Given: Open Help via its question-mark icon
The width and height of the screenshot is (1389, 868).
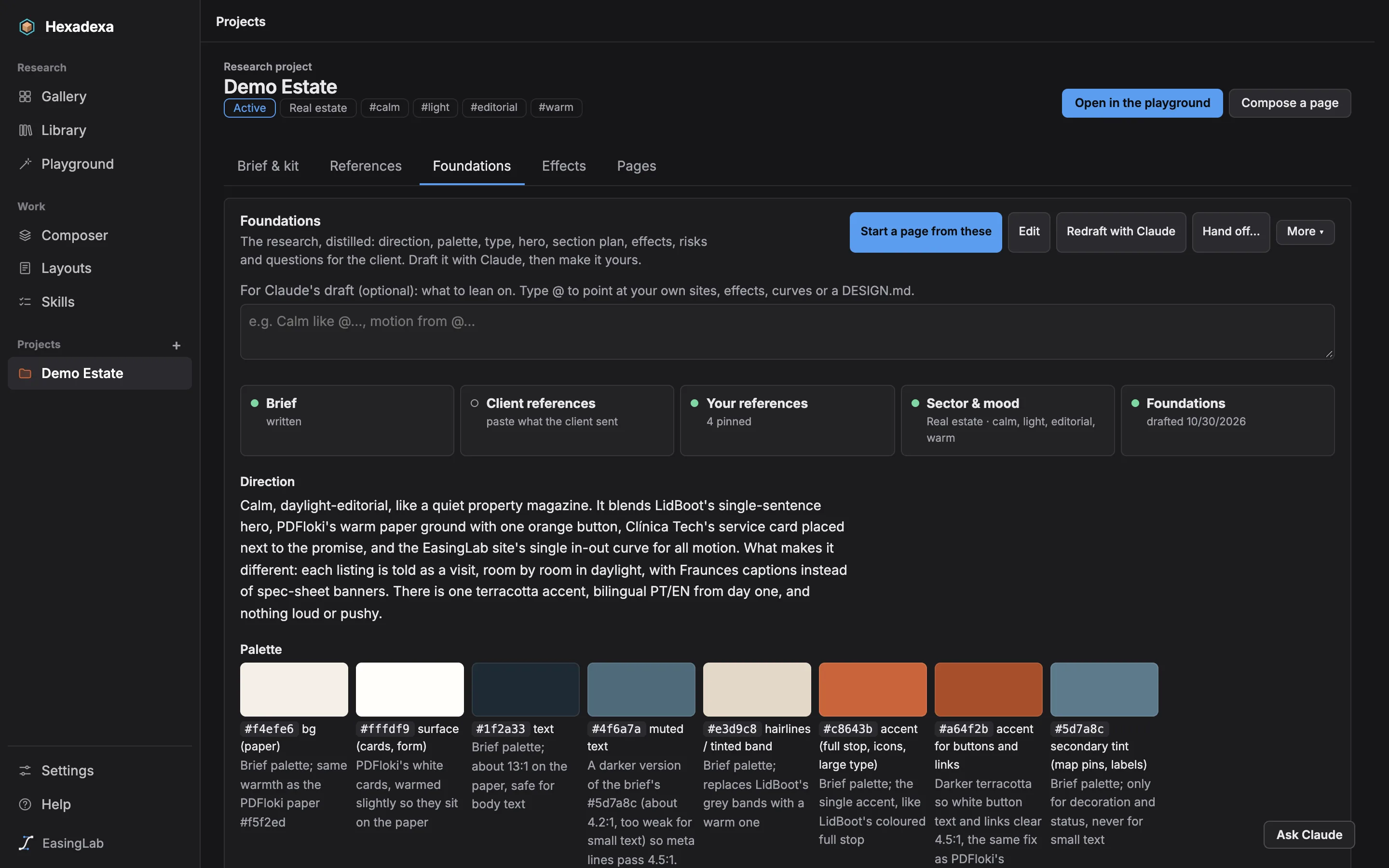Looking at the screenshot, I should point(25,804).
